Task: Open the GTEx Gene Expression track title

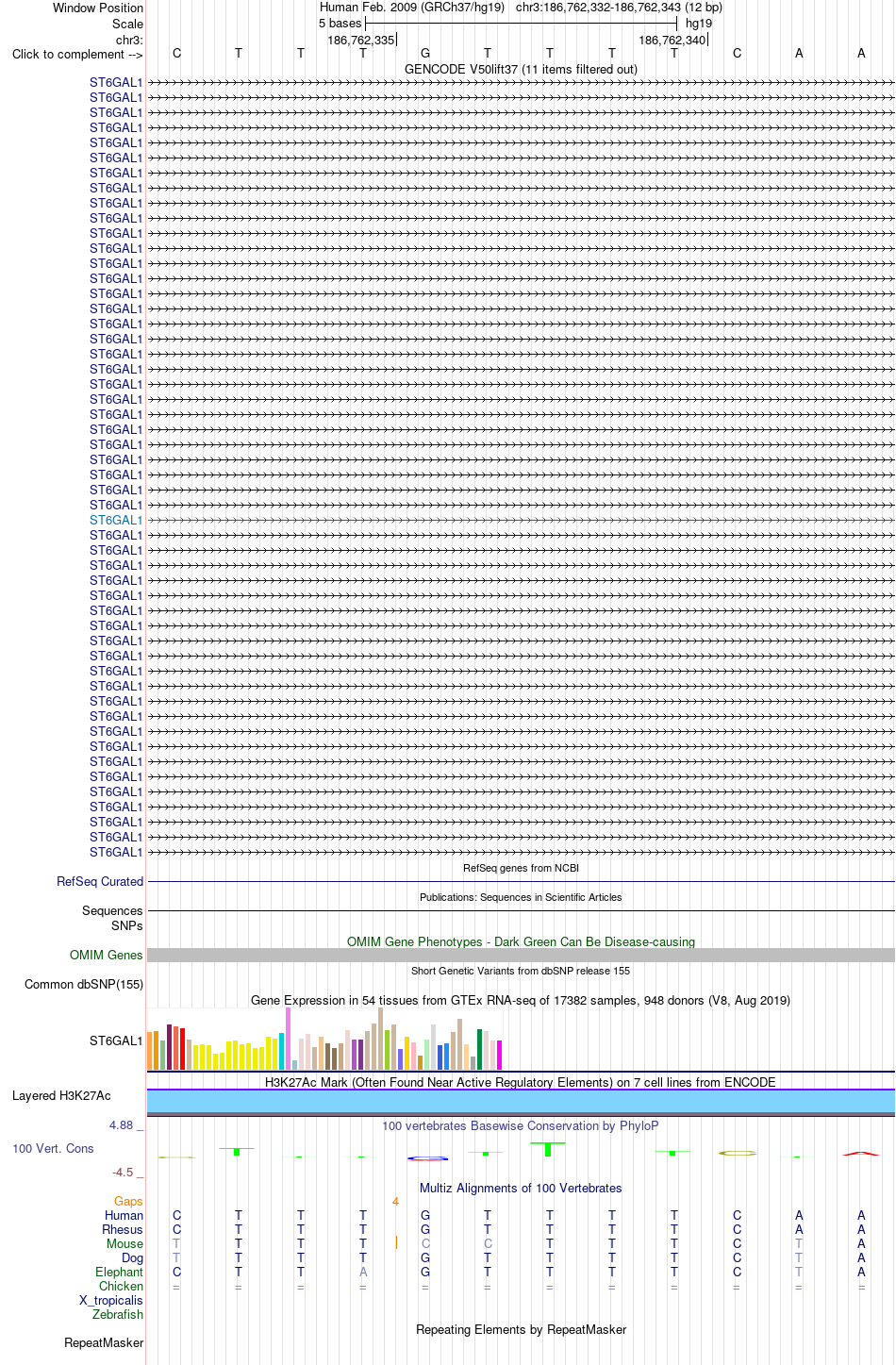Action: [x=521, y=1000]
